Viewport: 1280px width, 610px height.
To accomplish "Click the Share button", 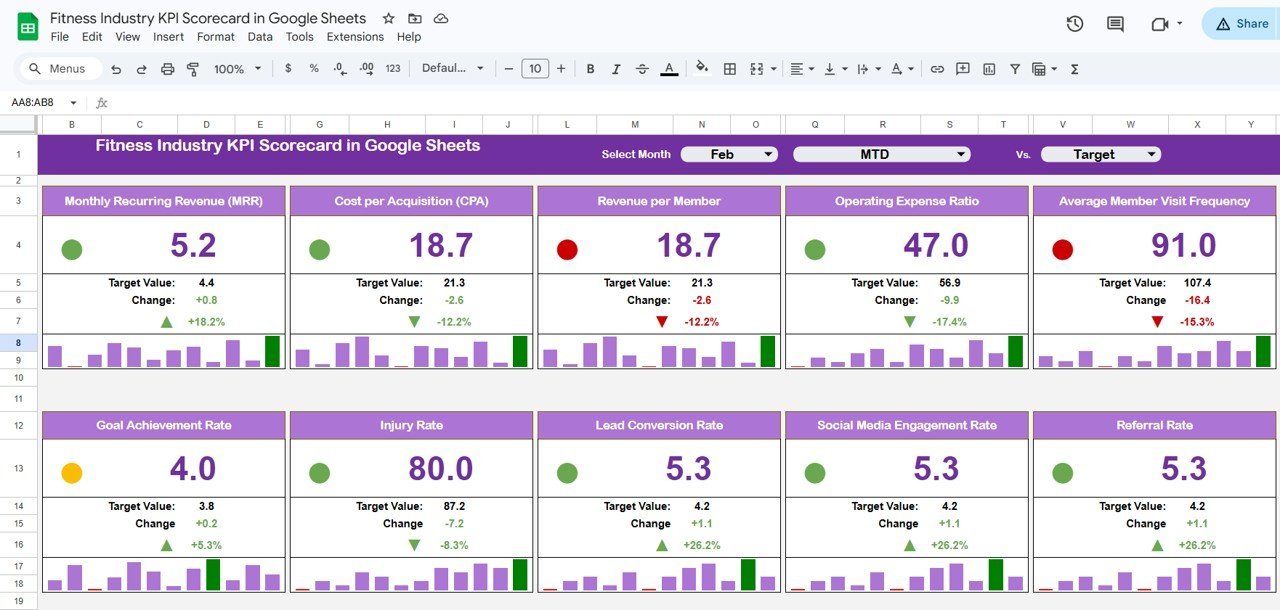I will [x=1239, y=23].
